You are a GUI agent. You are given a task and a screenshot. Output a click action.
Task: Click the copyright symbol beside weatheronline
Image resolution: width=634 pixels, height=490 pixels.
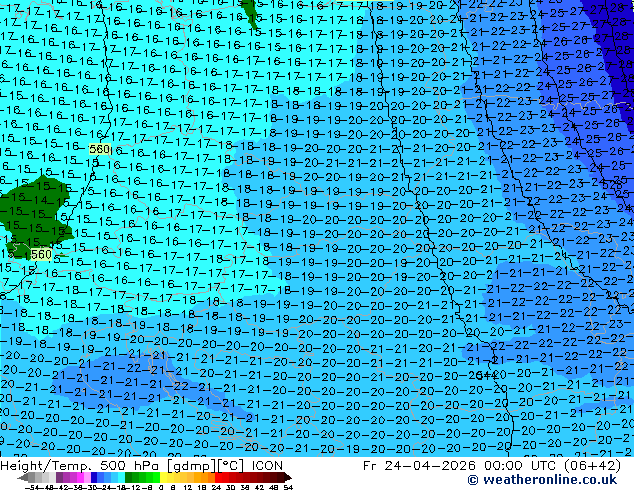click(473, 480)
